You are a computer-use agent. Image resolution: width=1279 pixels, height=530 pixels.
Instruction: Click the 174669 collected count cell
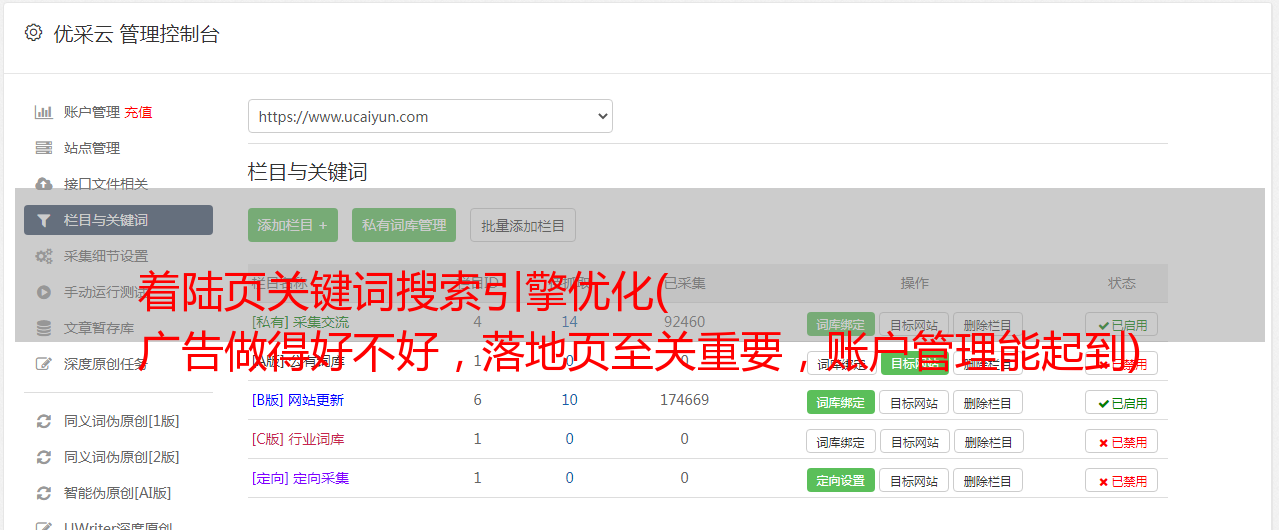684,400
